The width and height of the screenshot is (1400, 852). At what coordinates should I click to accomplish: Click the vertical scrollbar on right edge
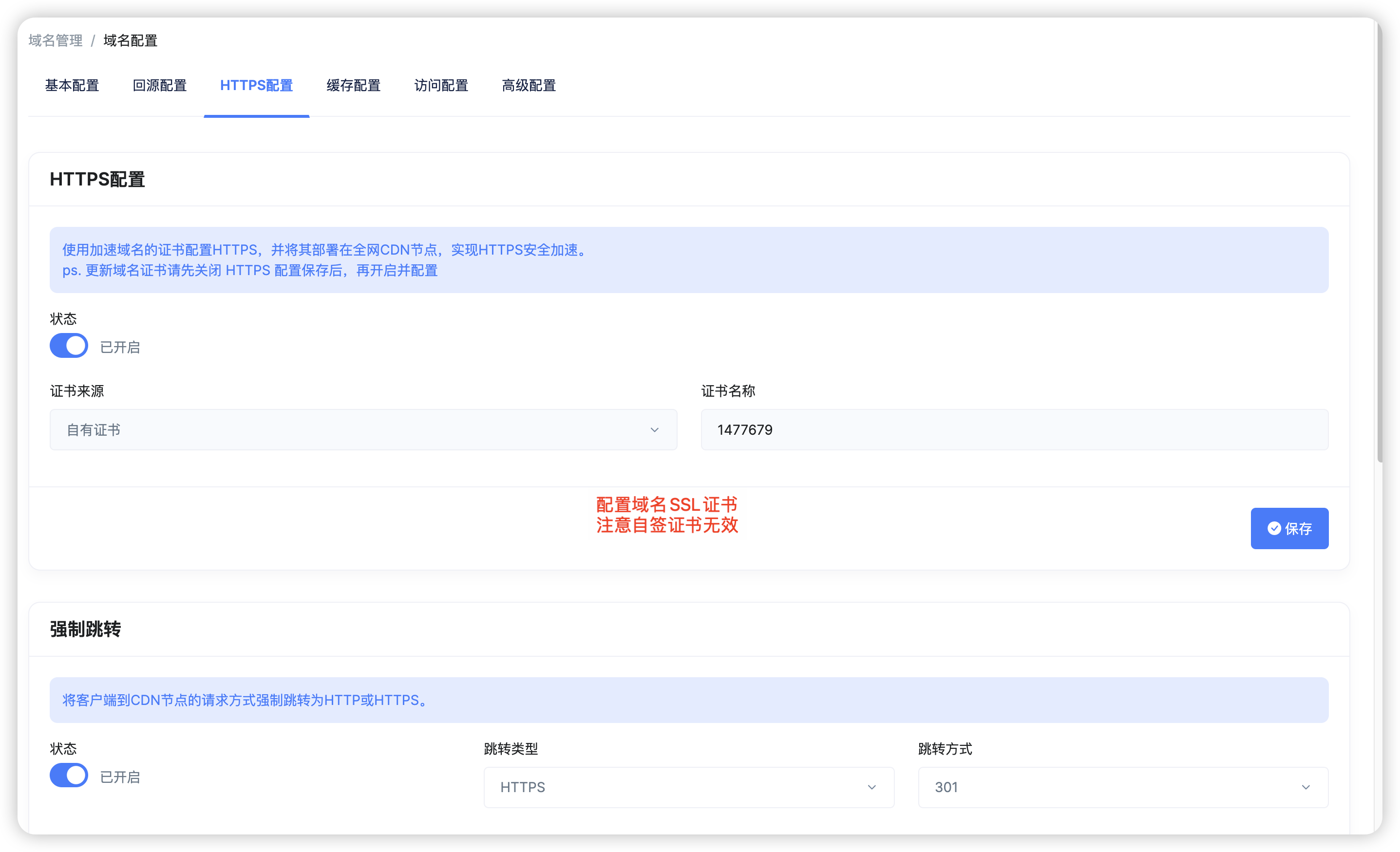1379,244
